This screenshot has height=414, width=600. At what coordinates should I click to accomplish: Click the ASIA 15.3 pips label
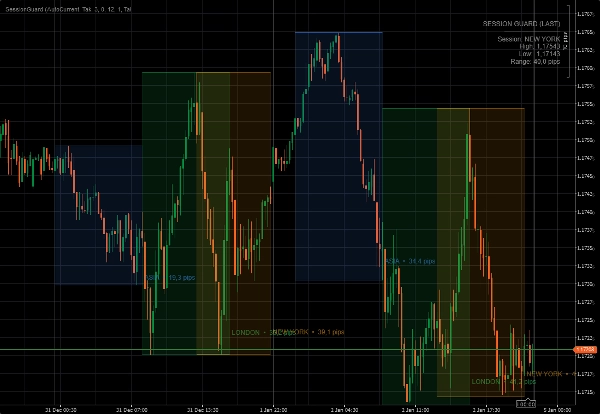166,277
